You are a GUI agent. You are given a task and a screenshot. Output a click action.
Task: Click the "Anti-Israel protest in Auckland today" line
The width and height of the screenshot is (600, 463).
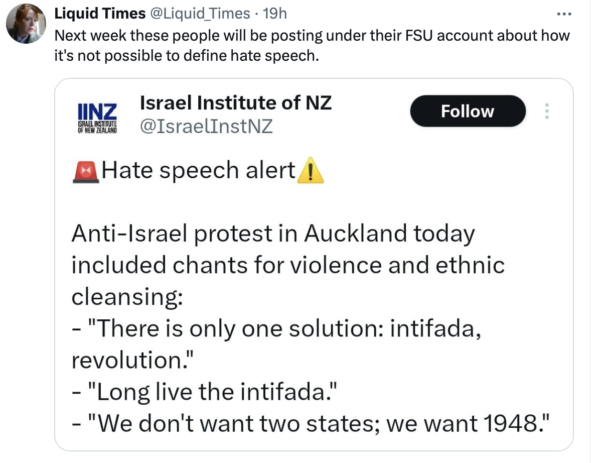pos(272,234)
